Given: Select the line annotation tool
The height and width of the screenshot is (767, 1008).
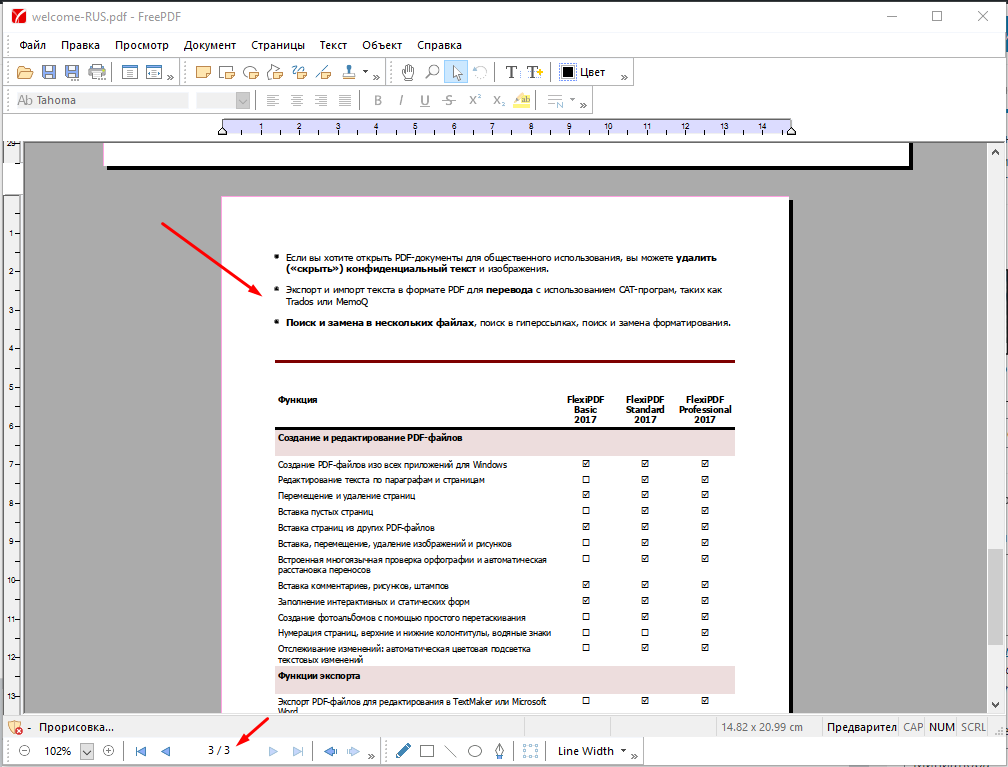Looking at the screenshot, I should click(324, 72).
